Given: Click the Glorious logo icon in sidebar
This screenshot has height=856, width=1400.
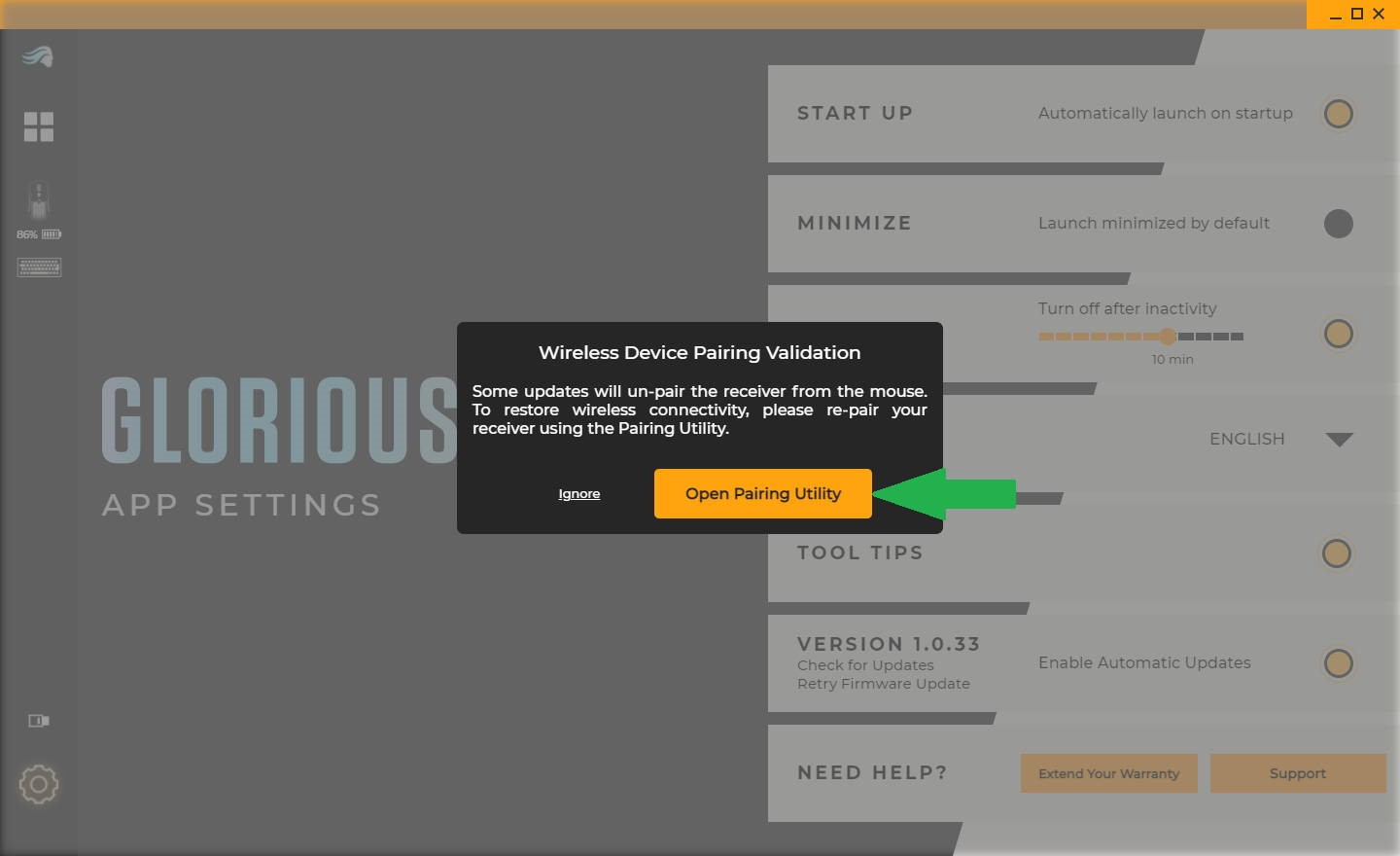Looking at the screenshot, I should [x=38, y=57].
